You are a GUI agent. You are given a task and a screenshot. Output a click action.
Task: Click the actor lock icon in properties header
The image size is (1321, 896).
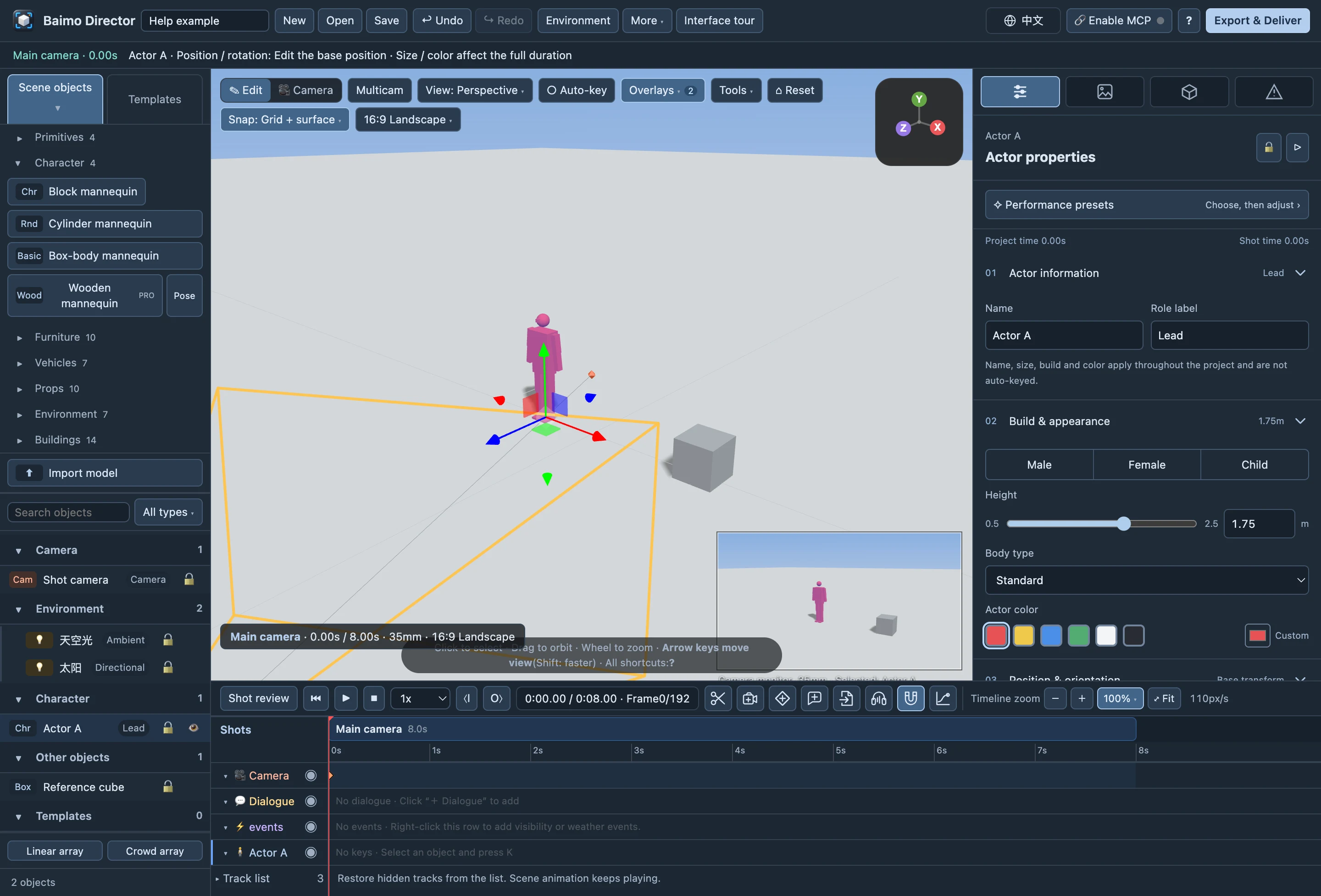(1268, 148)
